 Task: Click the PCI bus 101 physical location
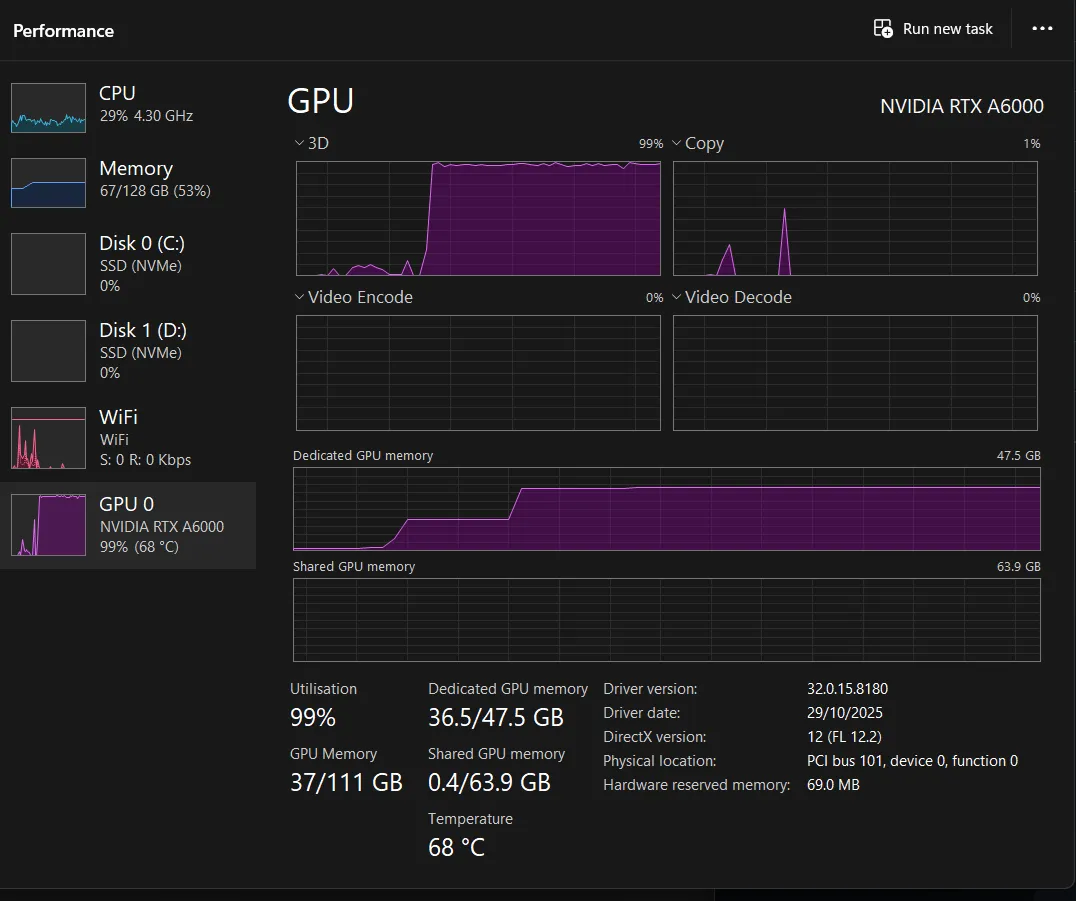(x=913, y=760)
